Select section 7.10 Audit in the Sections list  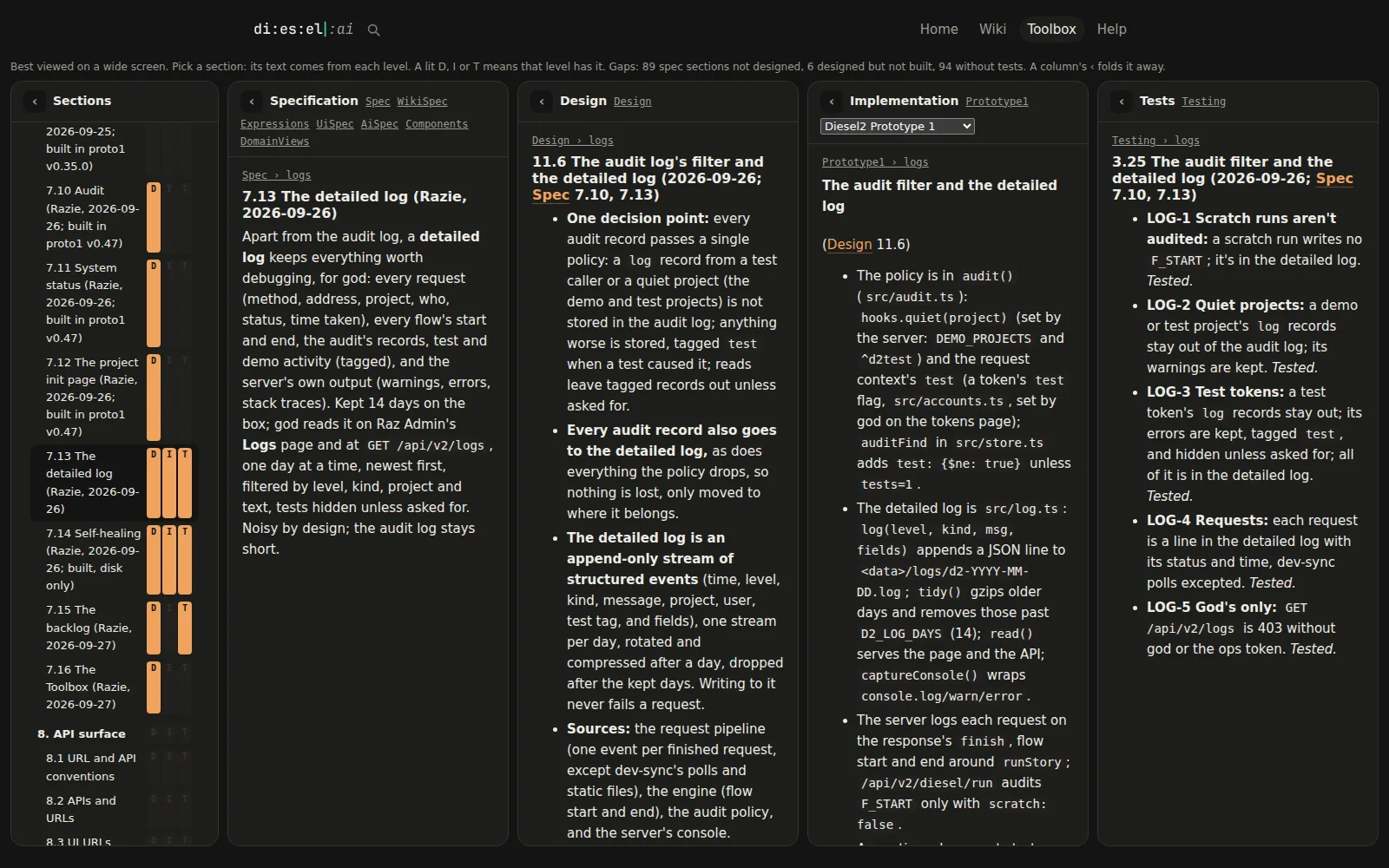(92, 217)
